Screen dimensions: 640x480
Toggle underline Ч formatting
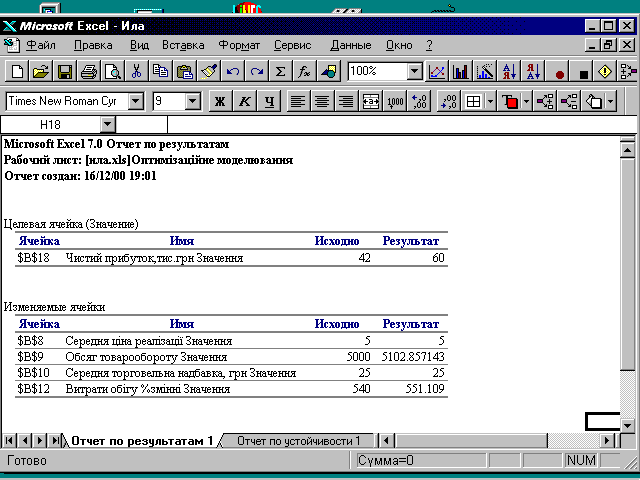[x=269, y=101]
